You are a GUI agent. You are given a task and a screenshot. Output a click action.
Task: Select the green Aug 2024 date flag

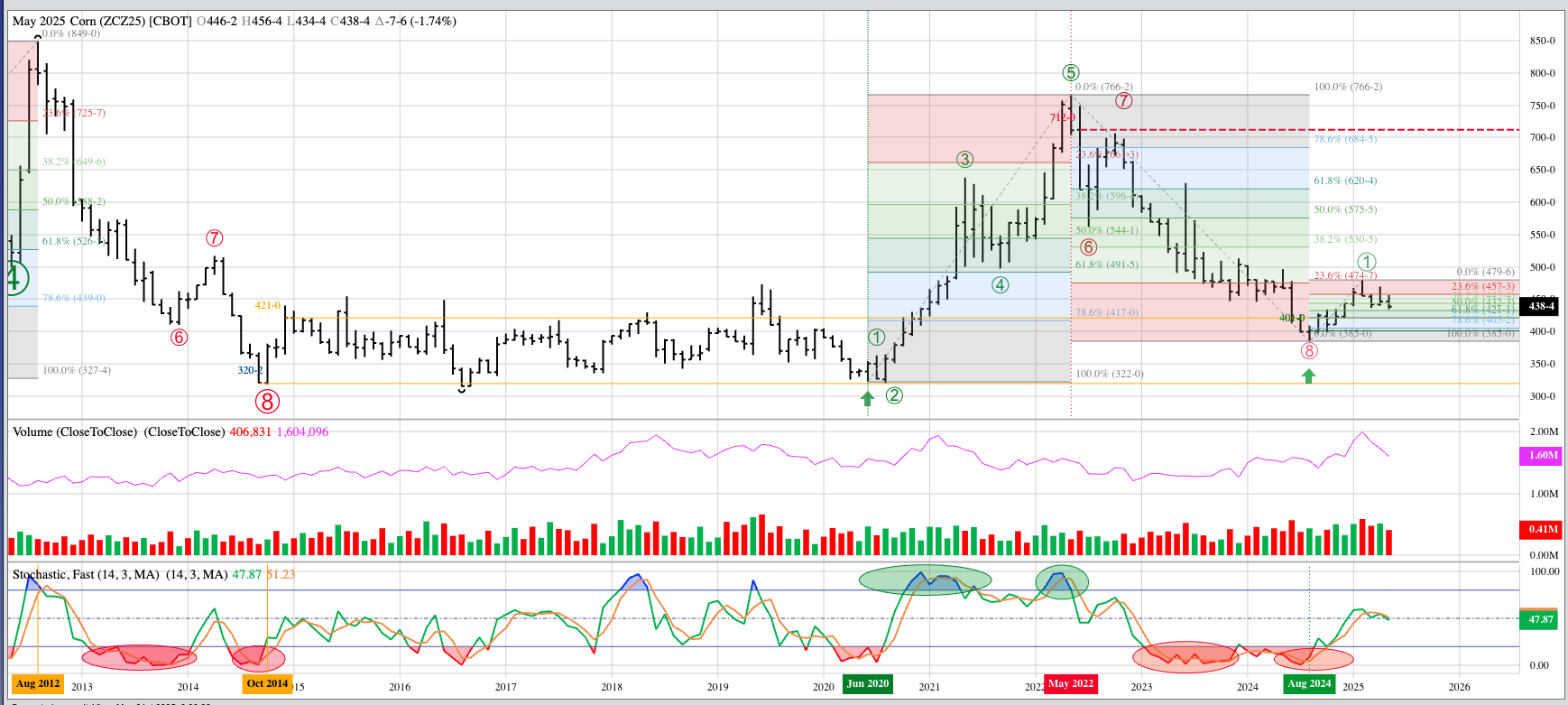tap(1309, 683)
